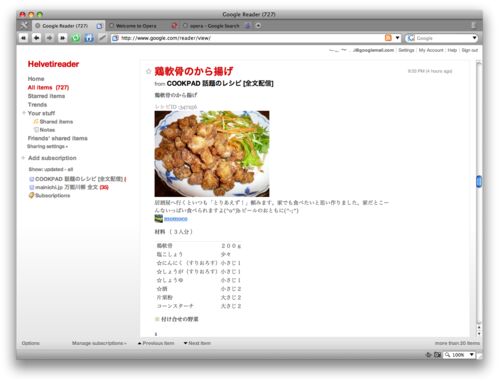
Task: Expand the Add subscription section
Action: point(23,158)
